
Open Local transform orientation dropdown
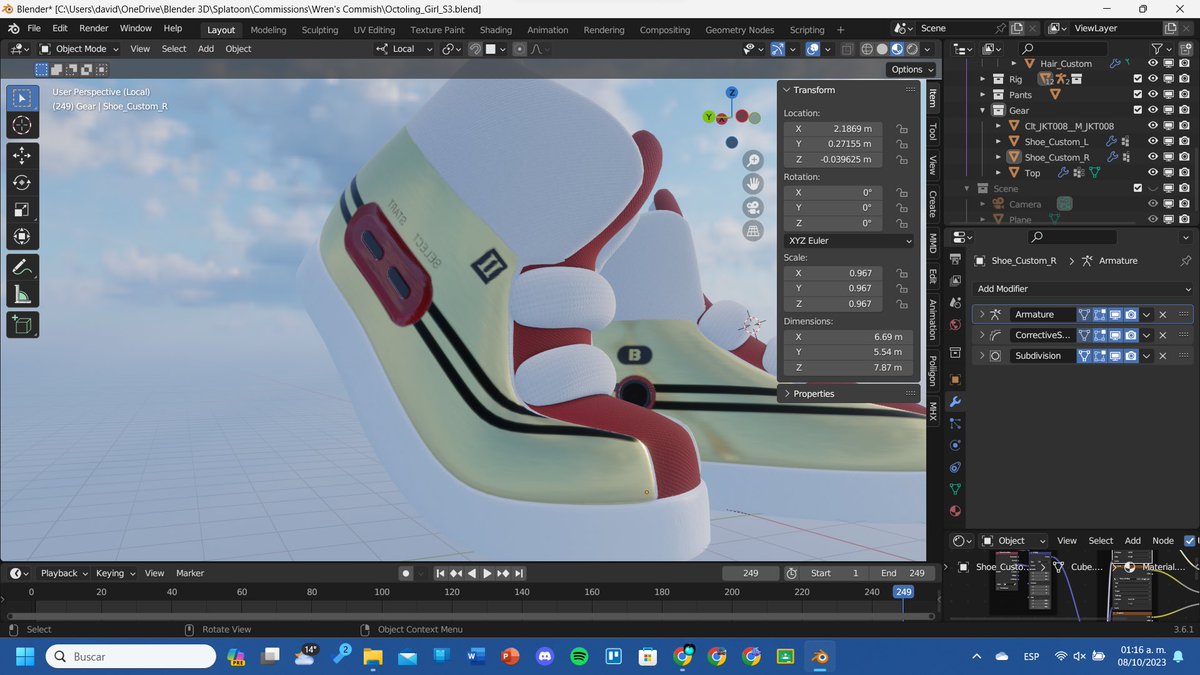(403, 49)
